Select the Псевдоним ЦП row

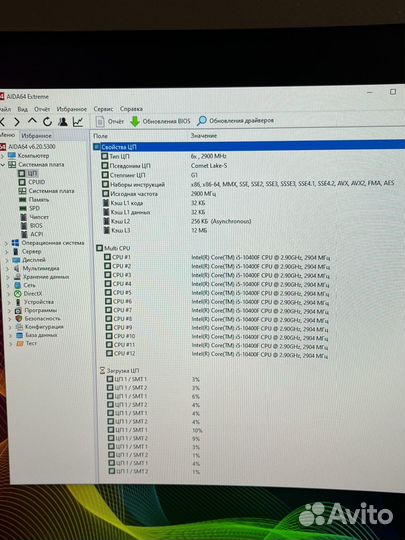pos(130,166)
